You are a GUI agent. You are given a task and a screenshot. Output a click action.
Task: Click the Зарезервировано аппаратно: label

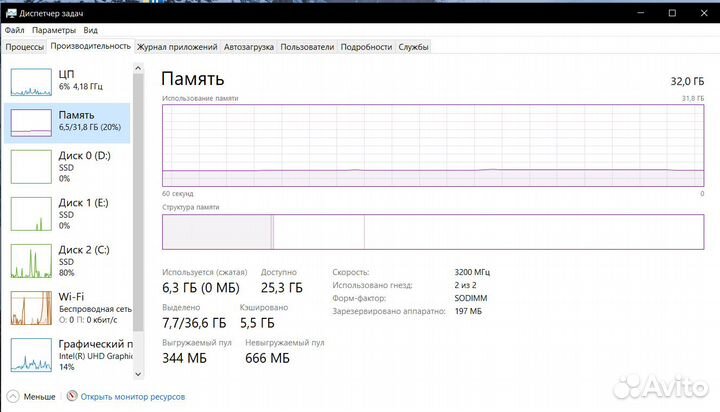pos(389,311)
